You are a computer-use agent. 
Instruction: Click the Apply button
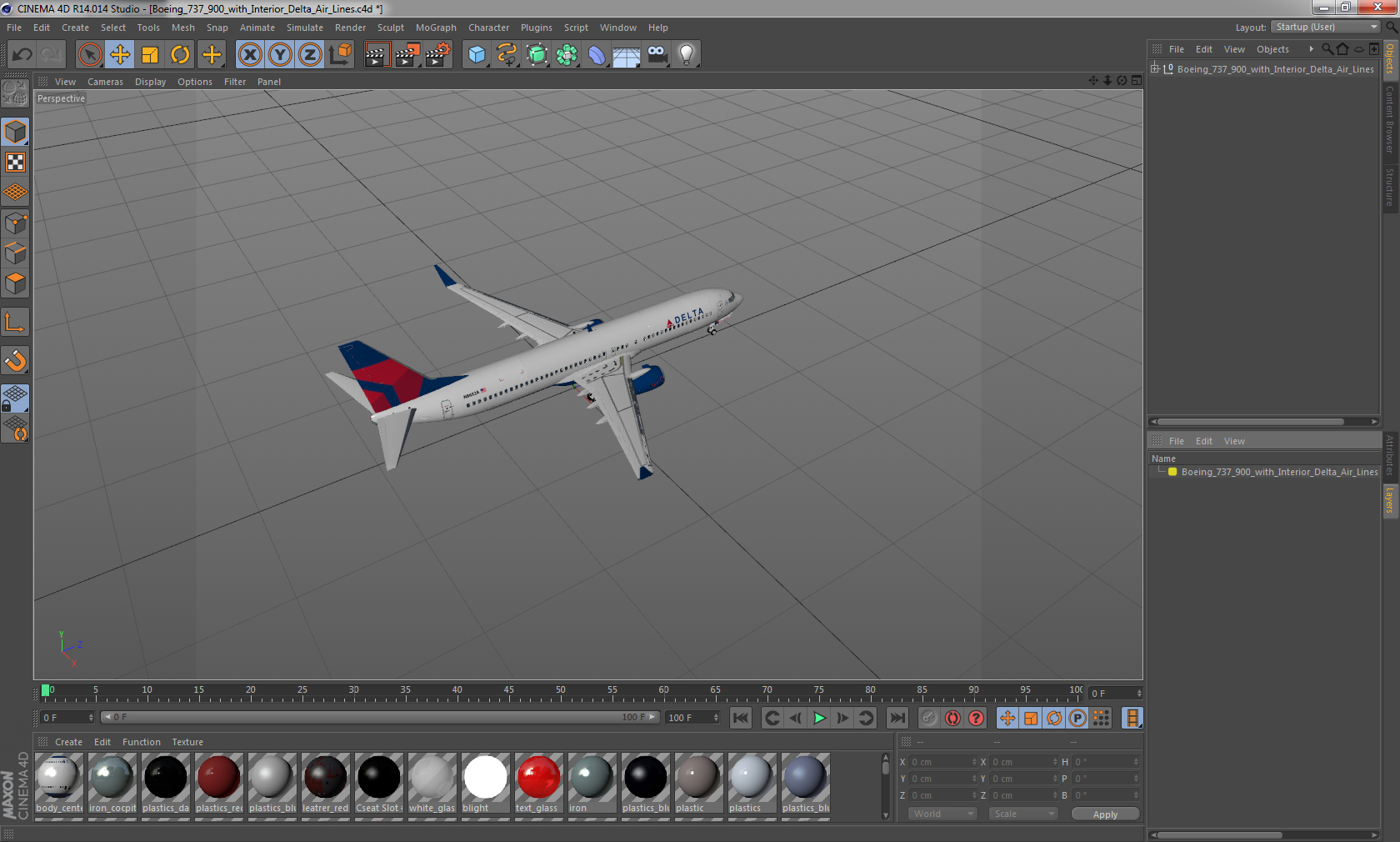1105,814
